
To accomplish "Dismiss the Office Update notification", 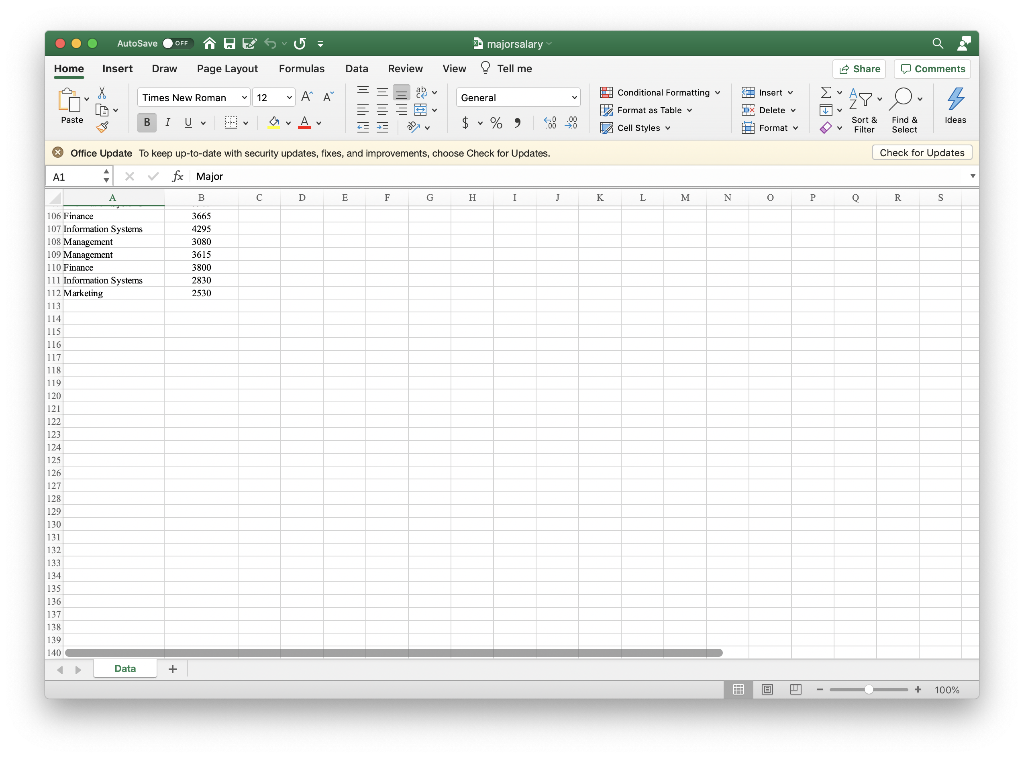I will click(57, 152).
